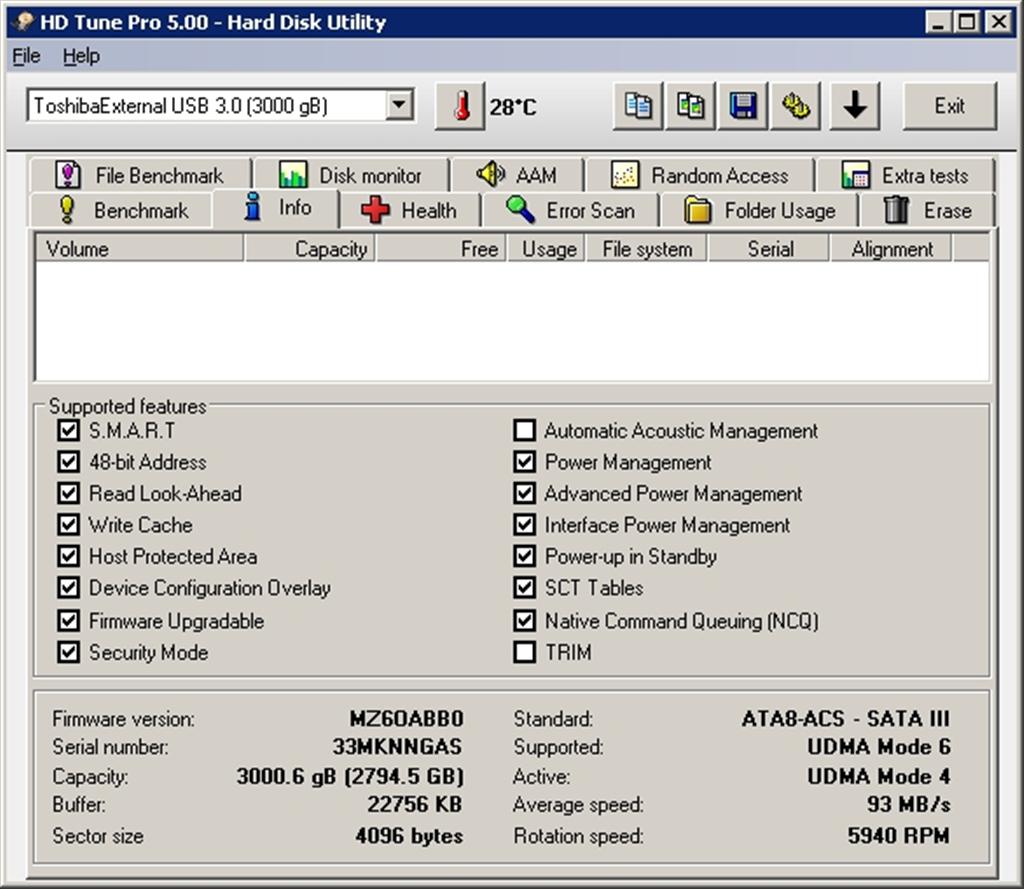Minimize the HD Tune Pro window

point(938,22)
